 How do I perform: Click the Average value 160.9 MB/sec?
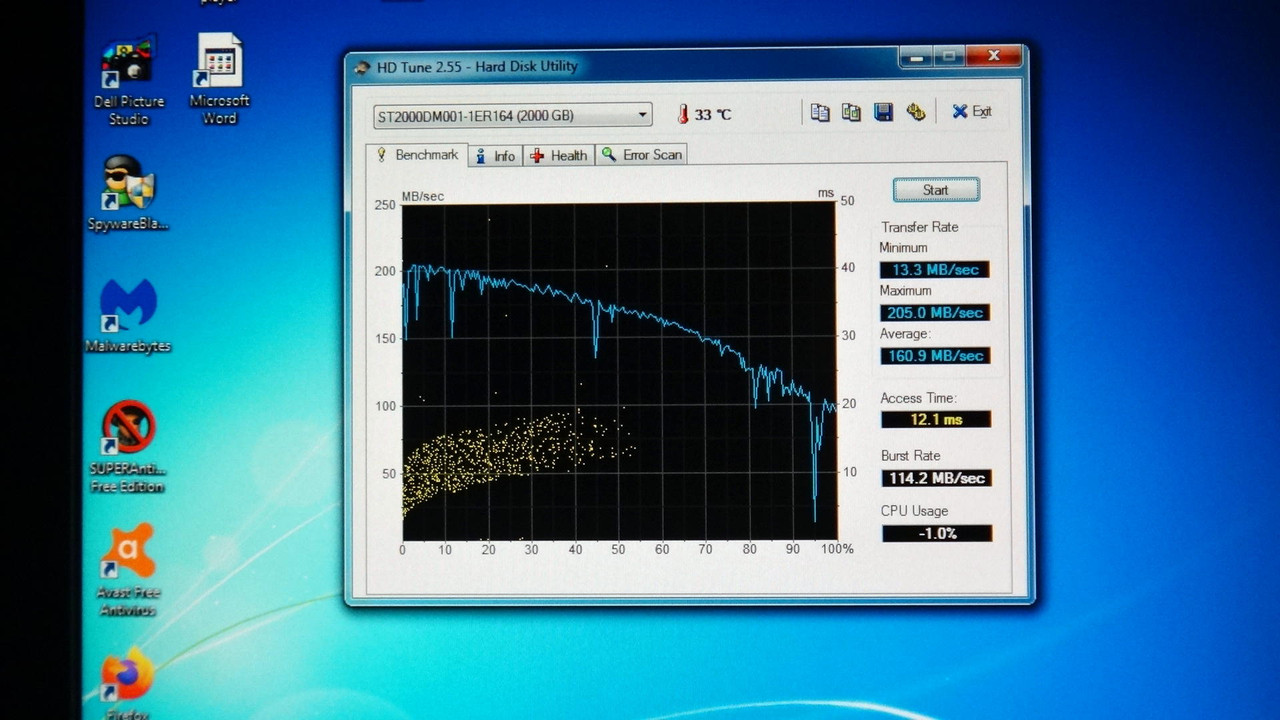pyautogui.click(x=935, y=356)
